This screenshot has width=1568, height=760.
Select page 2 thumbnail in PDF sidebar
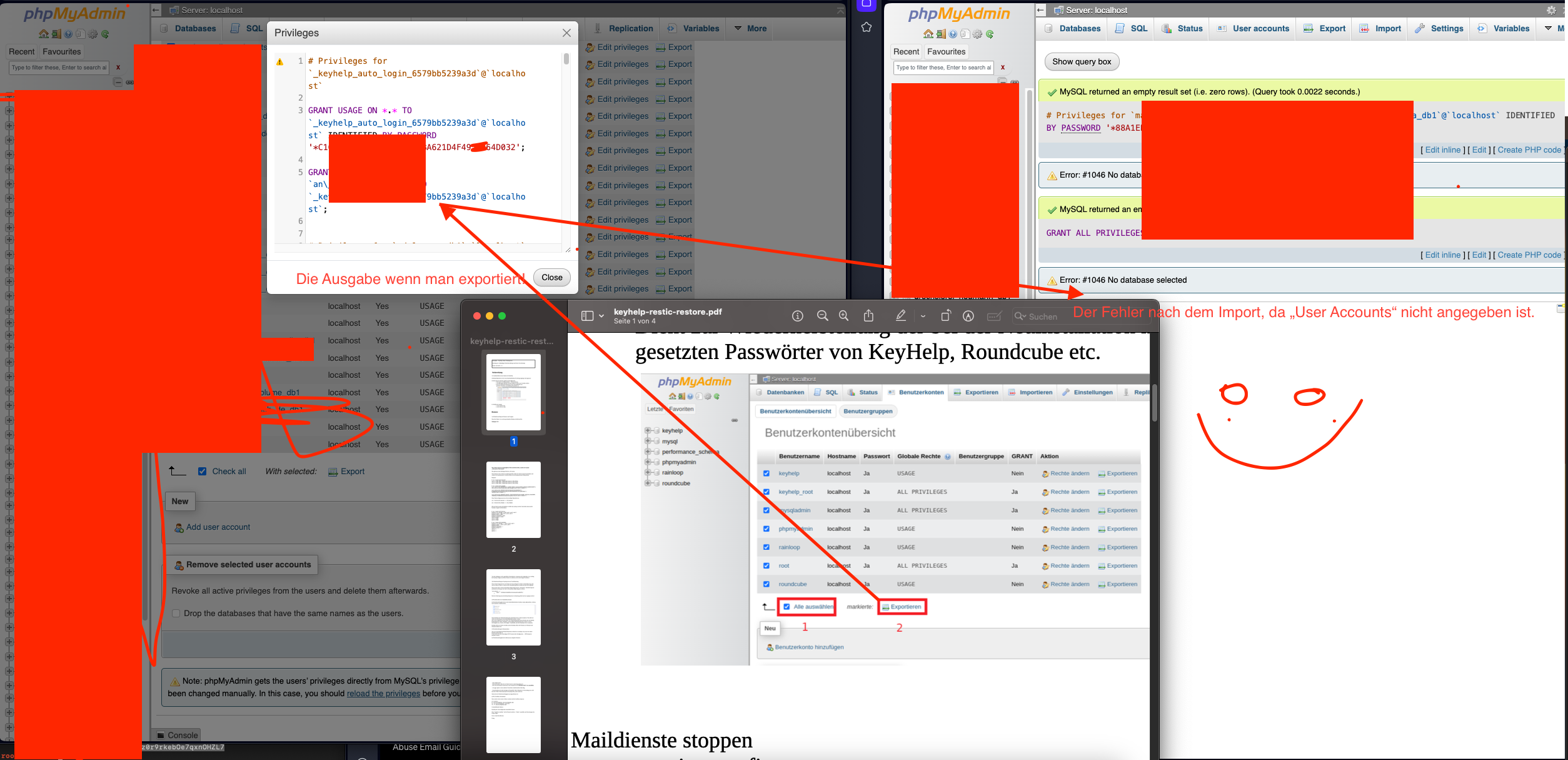tap(513, 500)
